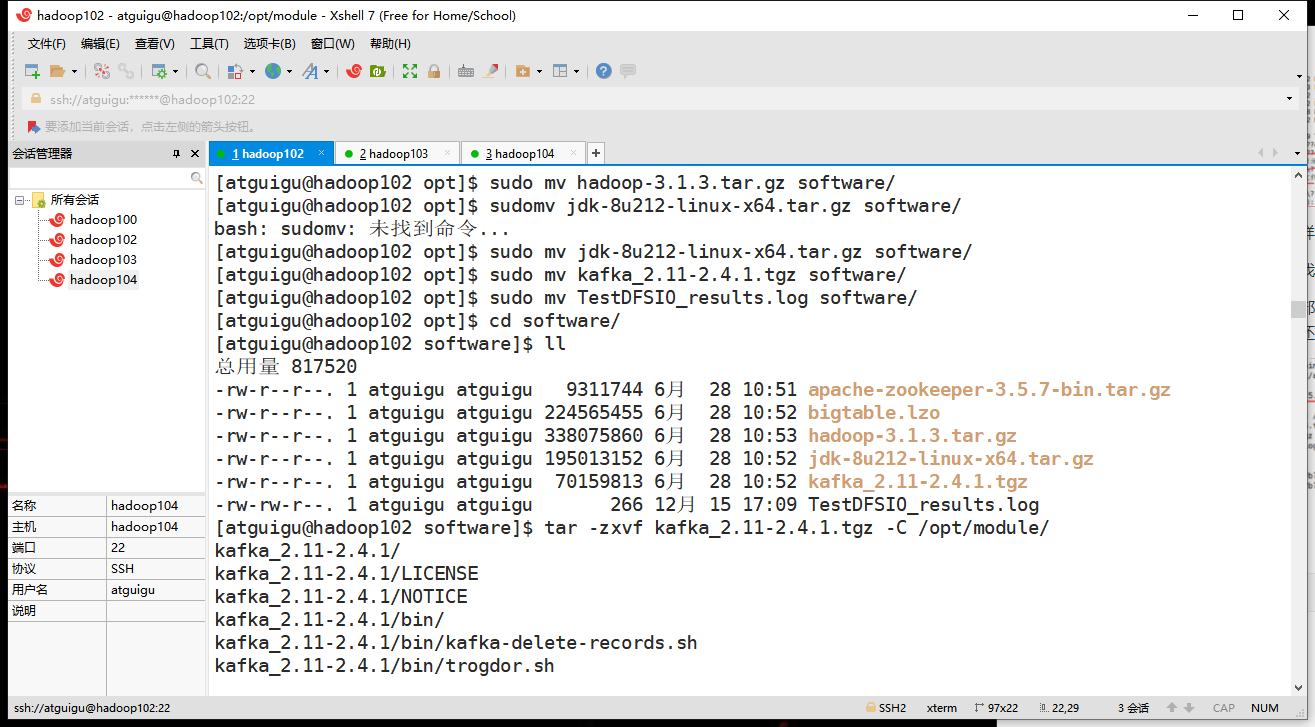
Task: Click the red Disconnect icon
Action: point(101,71)
